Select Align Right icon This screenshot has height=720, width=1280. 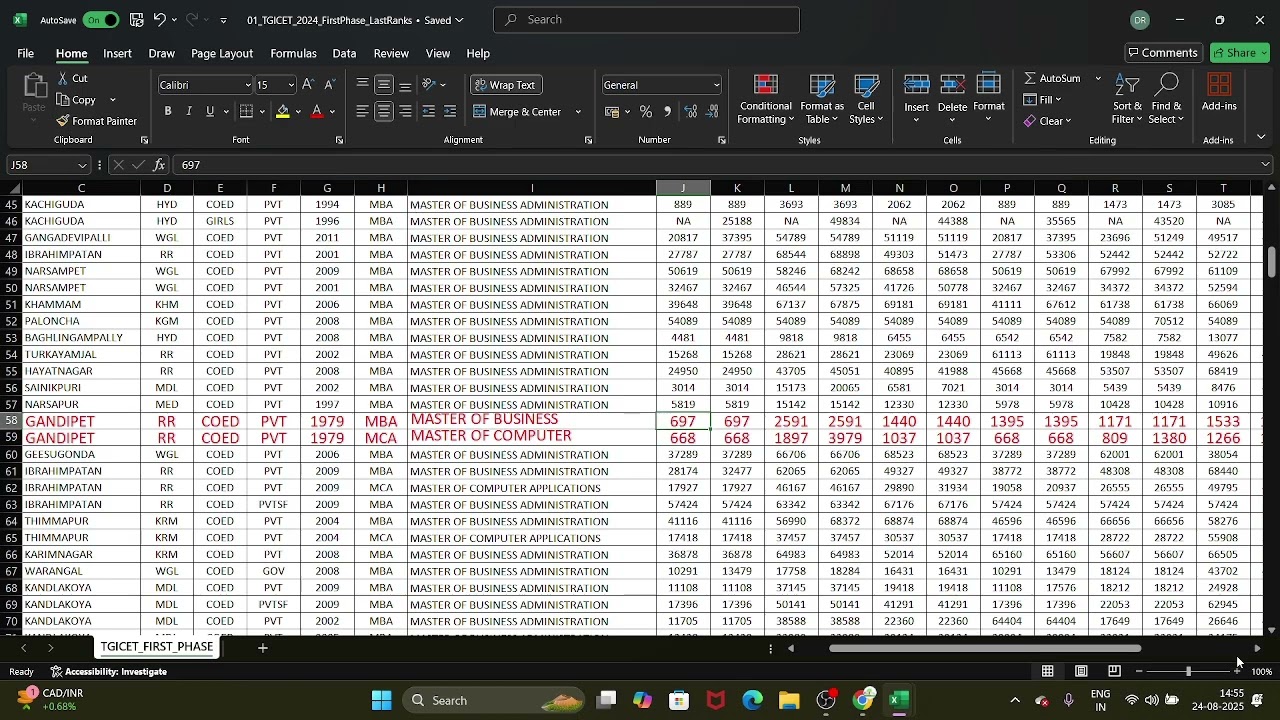405,111
